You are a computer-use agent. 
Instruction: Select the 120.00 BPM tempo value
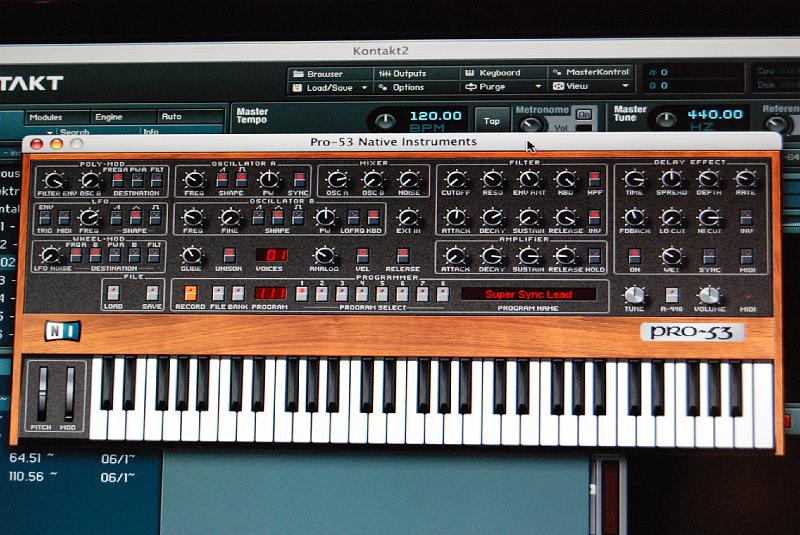click(x=435, y=116)
